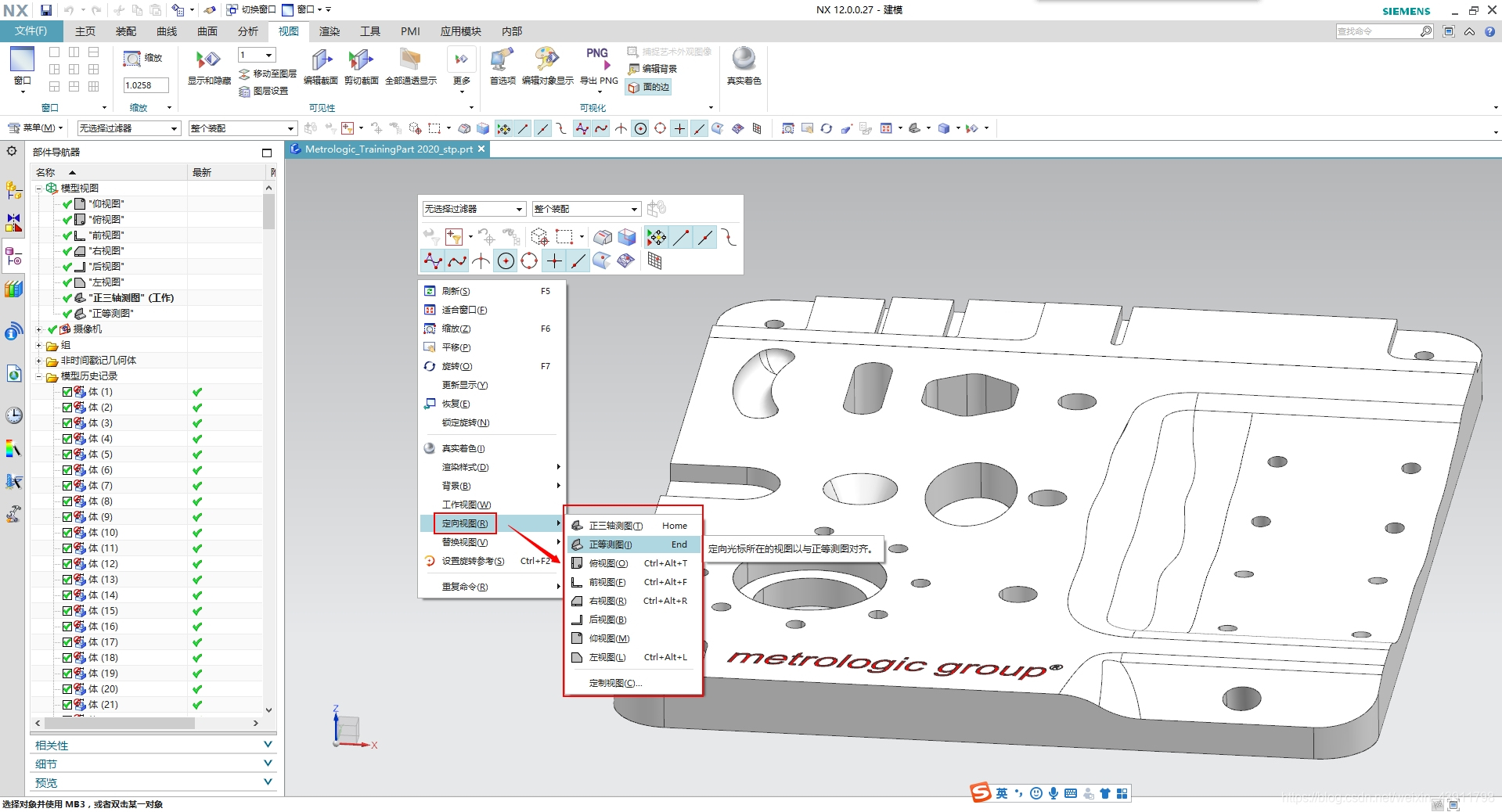Click the Show and Hide icon
The image size is (1502, 812).
click(x=208, y=66)
